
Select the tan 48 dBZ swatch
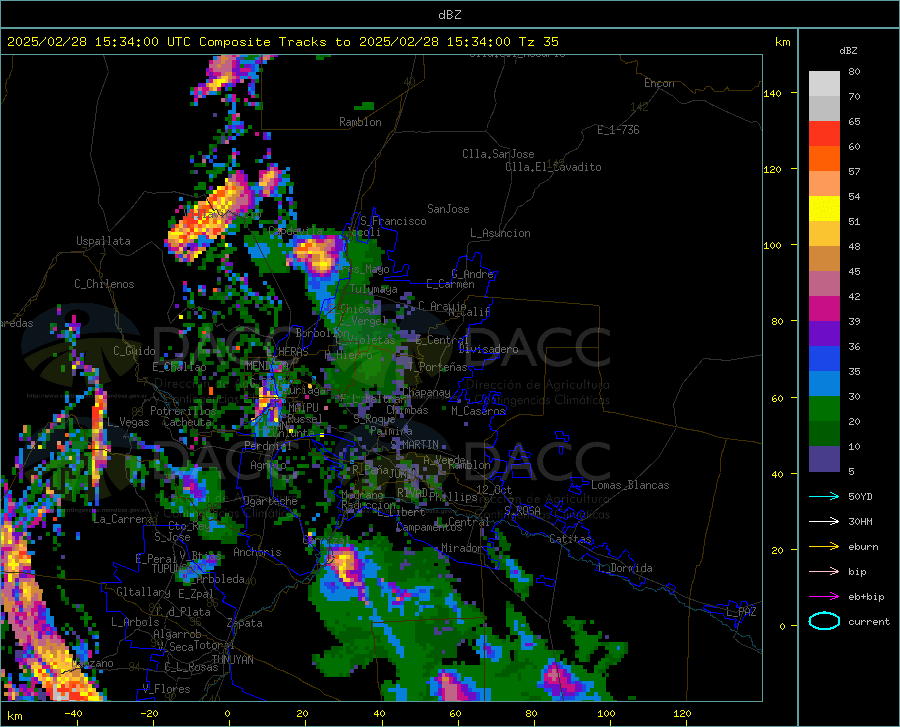824,259
